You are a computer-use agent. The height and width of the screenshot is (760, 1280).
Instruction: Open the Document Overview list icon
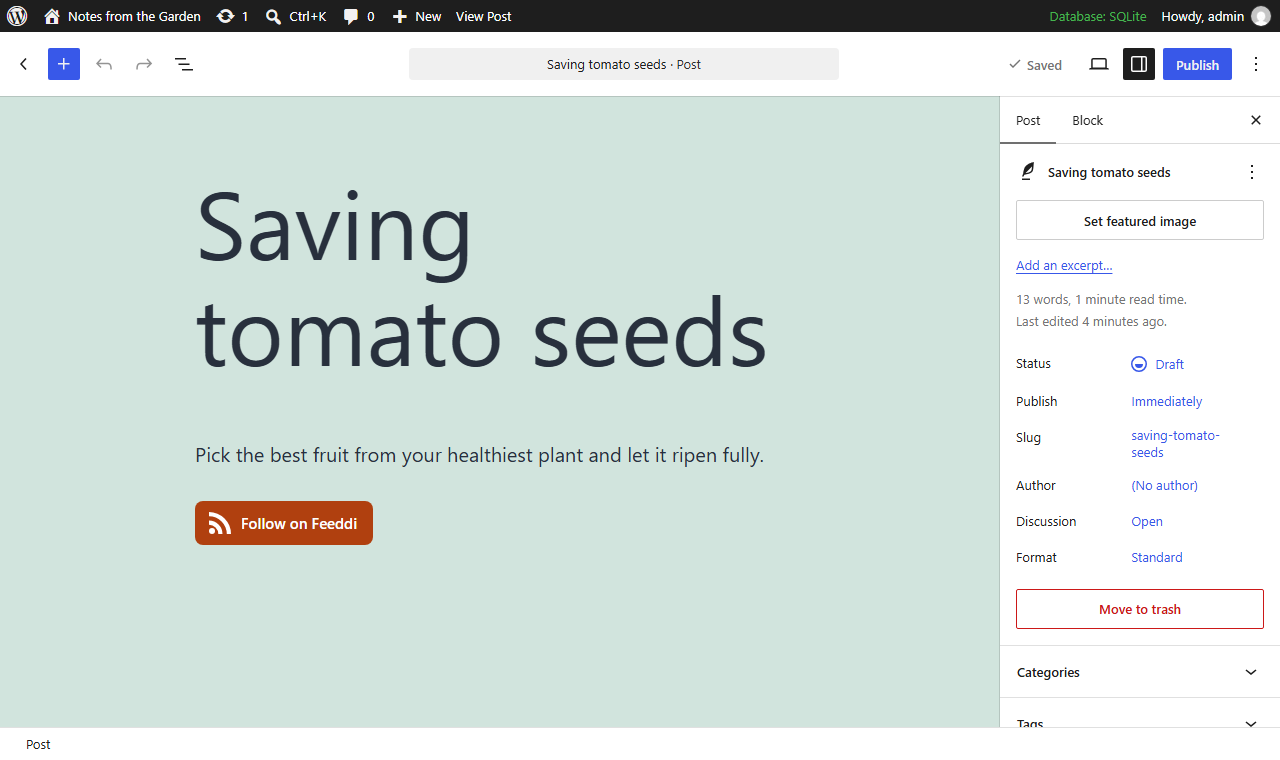pos(184,64)
